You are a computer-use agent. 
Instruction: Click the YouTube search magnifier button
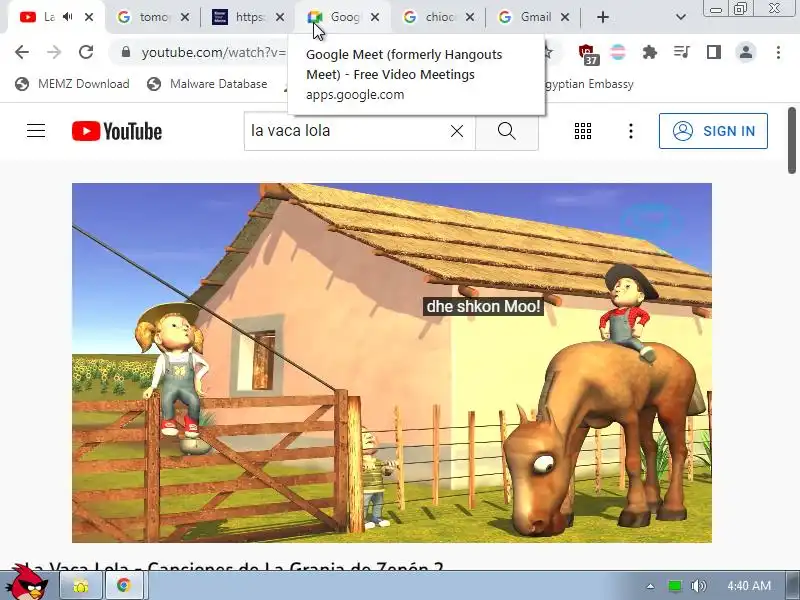tap(507, 131)
